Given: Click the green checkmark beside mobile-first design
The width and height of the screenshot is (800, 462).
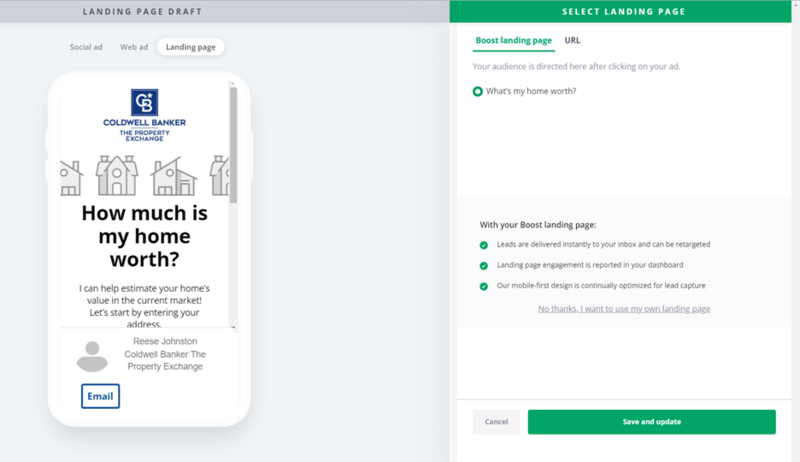Looking at the screenshot, I should (484, 286).
